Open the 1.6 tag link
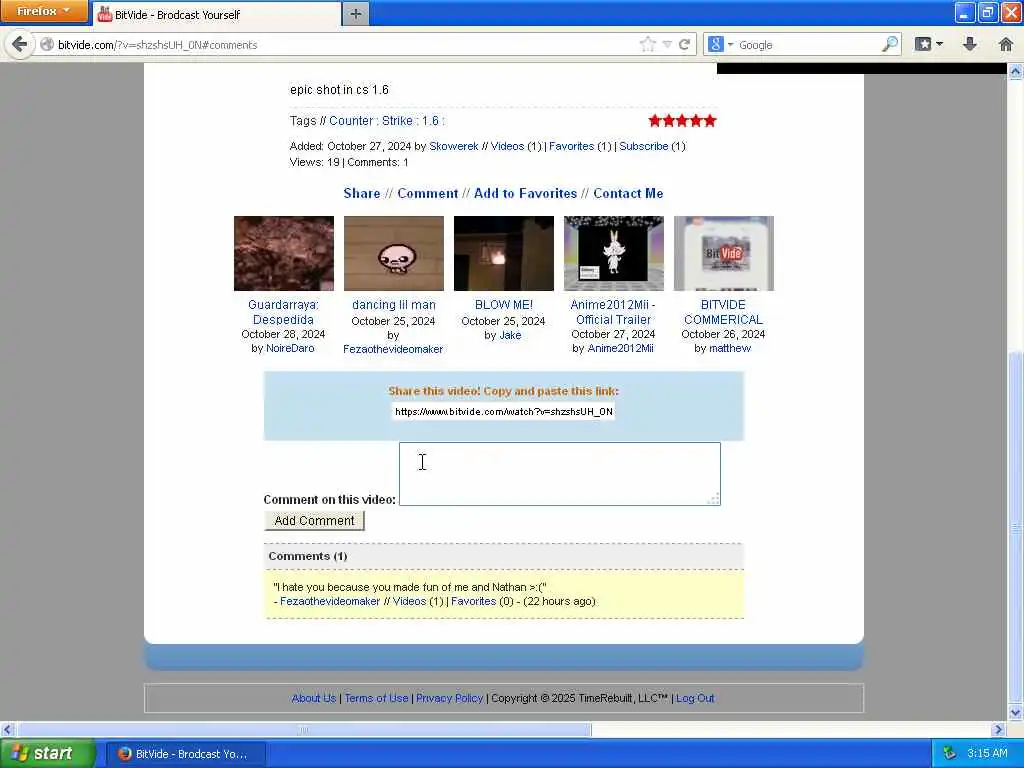 point(430,121)
